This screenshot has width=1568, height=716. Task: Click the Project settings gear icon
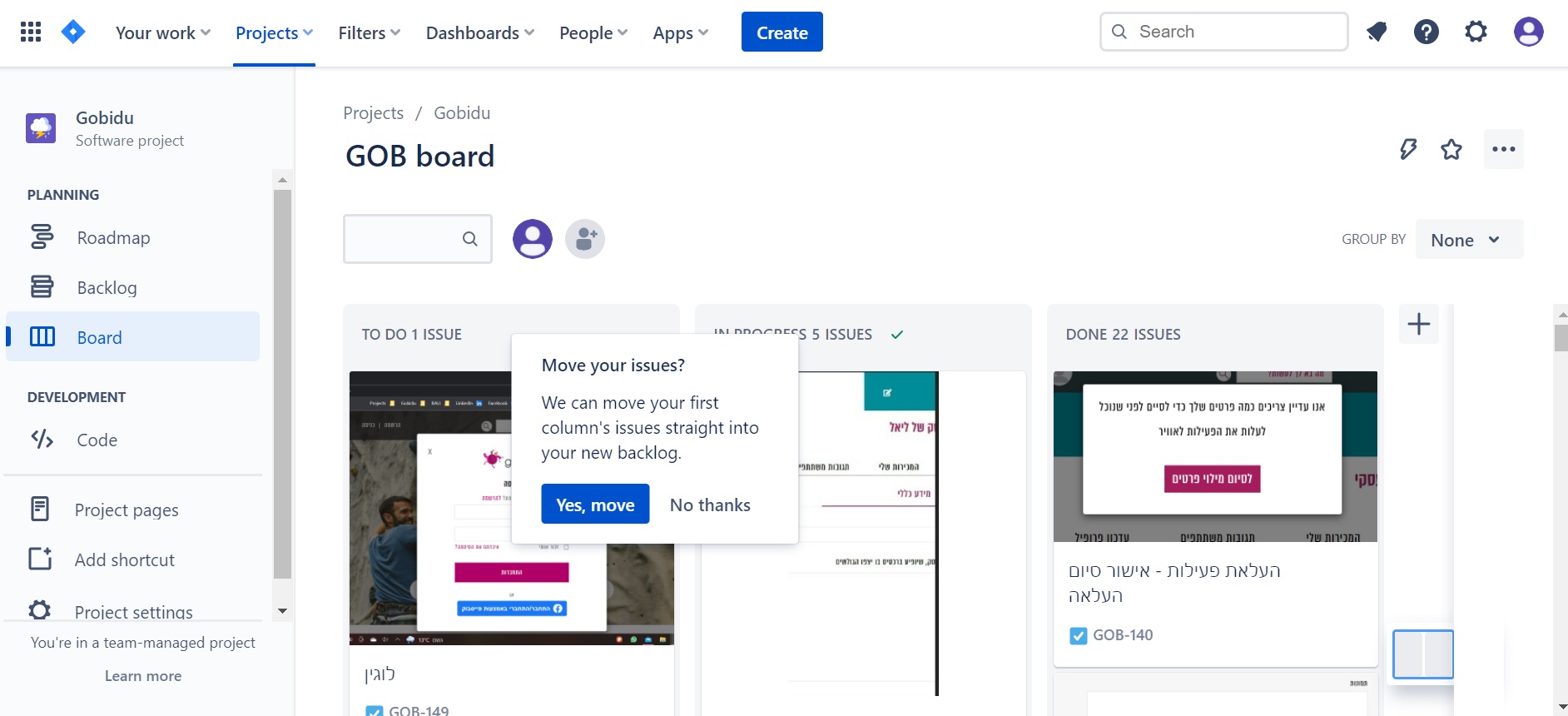(x=40, y=610)
